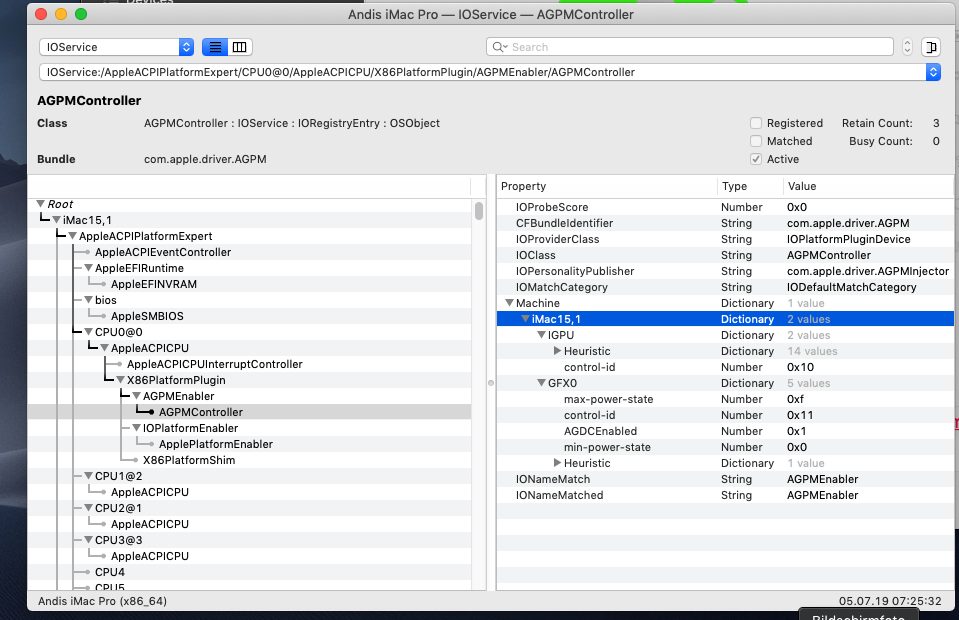Zoom the window with green button
Image resolution: width=959 pixels, height=620 pixels.
click(x=81, y=14)
